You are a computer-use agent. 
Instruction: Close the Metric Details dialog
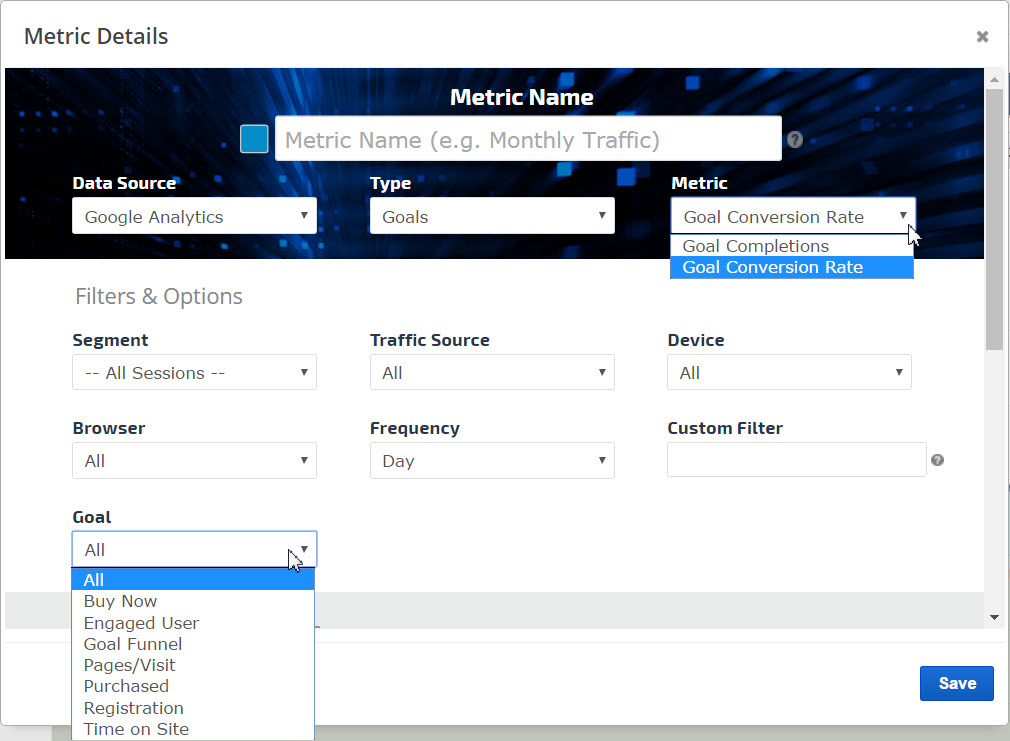[x=982, y=37]
